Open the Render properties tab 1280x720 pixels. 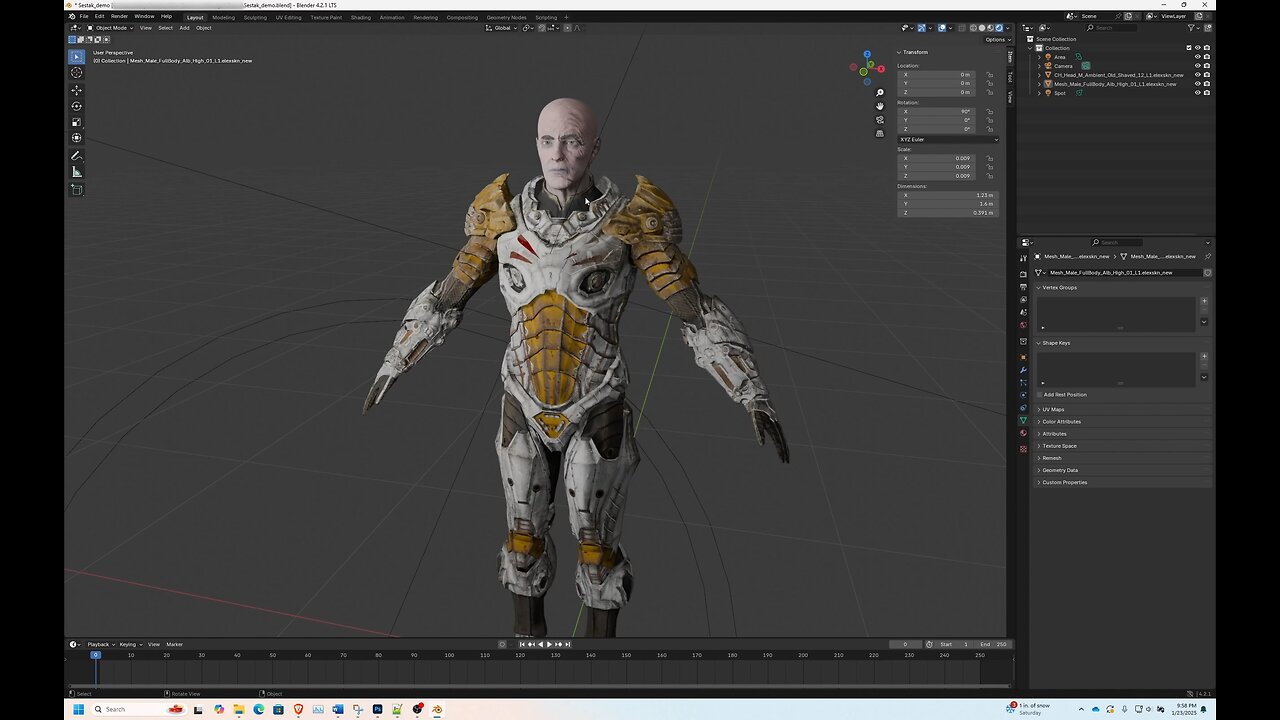[x=1023, y=274]
